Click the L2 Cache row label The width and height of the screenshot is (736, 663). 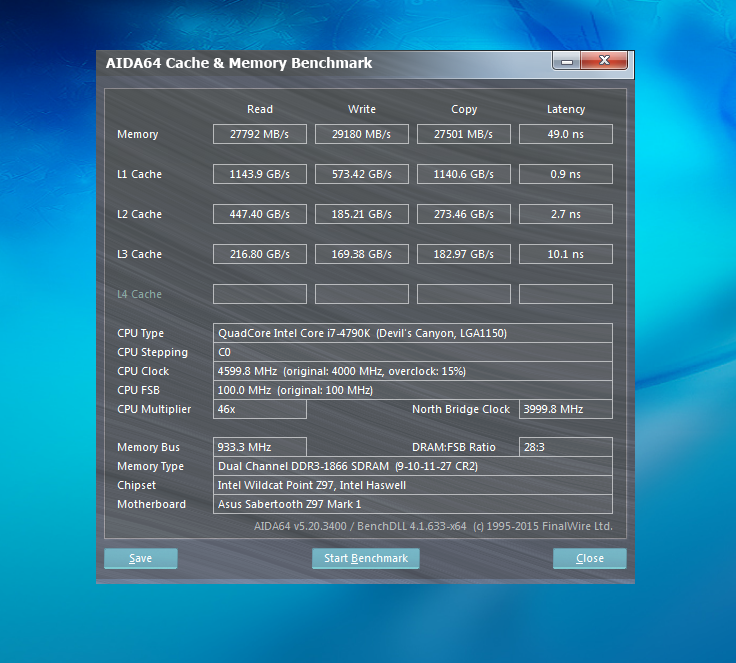139,214
